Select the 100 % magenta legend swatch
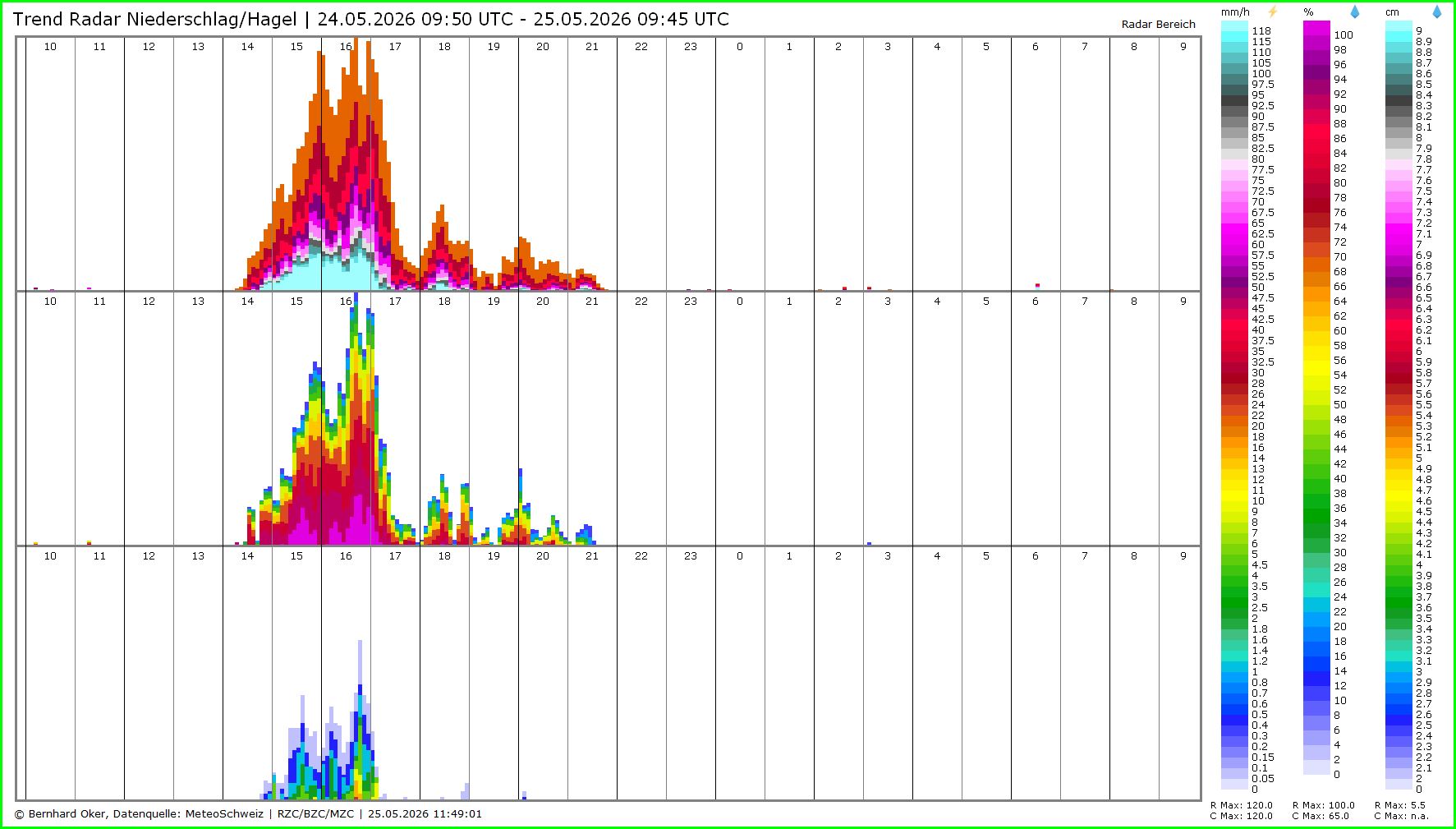This screenshot has width=1456, height=829. [x=1316, y=29]
